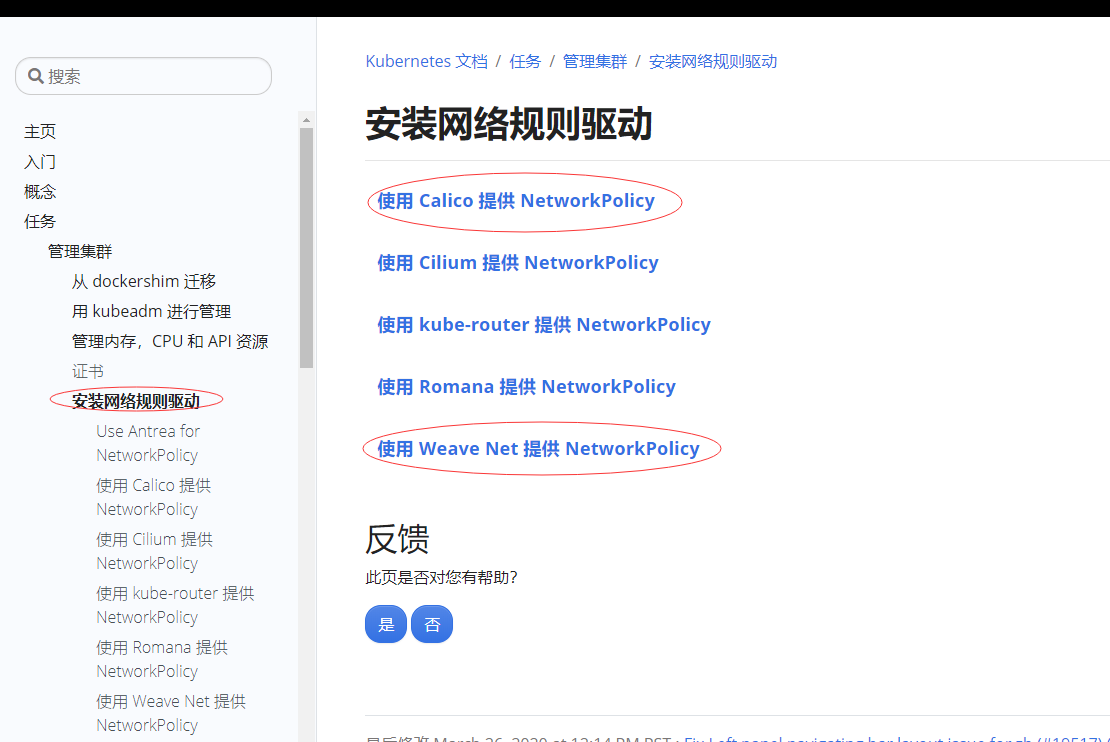1110x742 pixels.
Task: Open 管理内存，CPU 和 API 资源 entry
Action: pos(170,341)
